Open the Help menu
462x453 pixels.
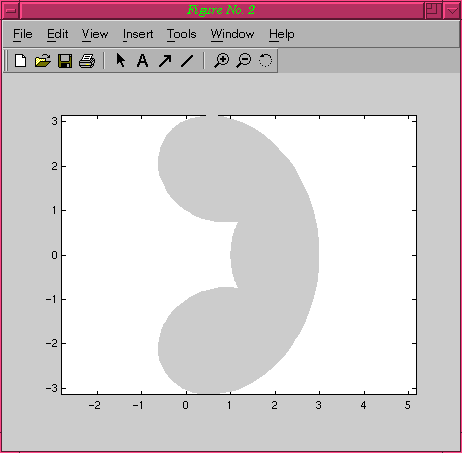coord(282,34)
